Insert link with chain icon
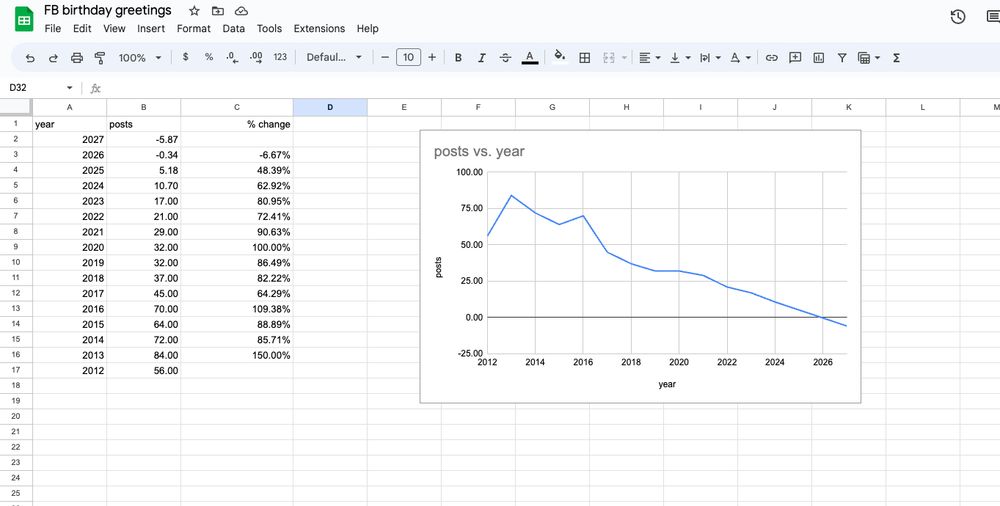1000x506 pixels. point(772,57)
